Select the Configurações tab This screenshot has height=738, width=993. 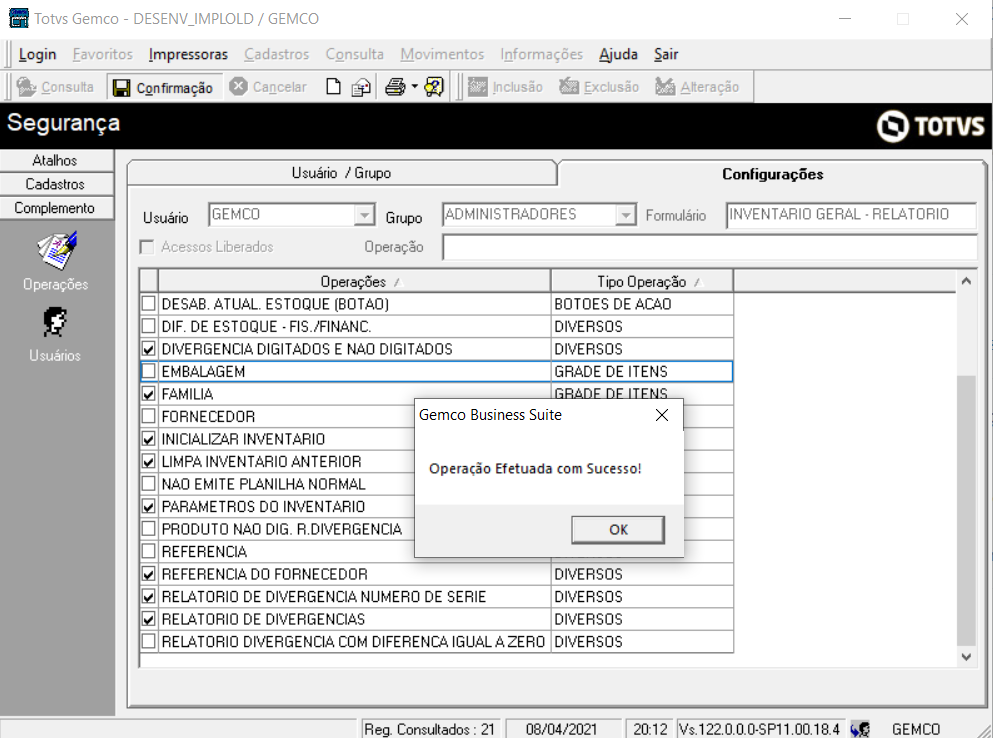coord(772,174)
